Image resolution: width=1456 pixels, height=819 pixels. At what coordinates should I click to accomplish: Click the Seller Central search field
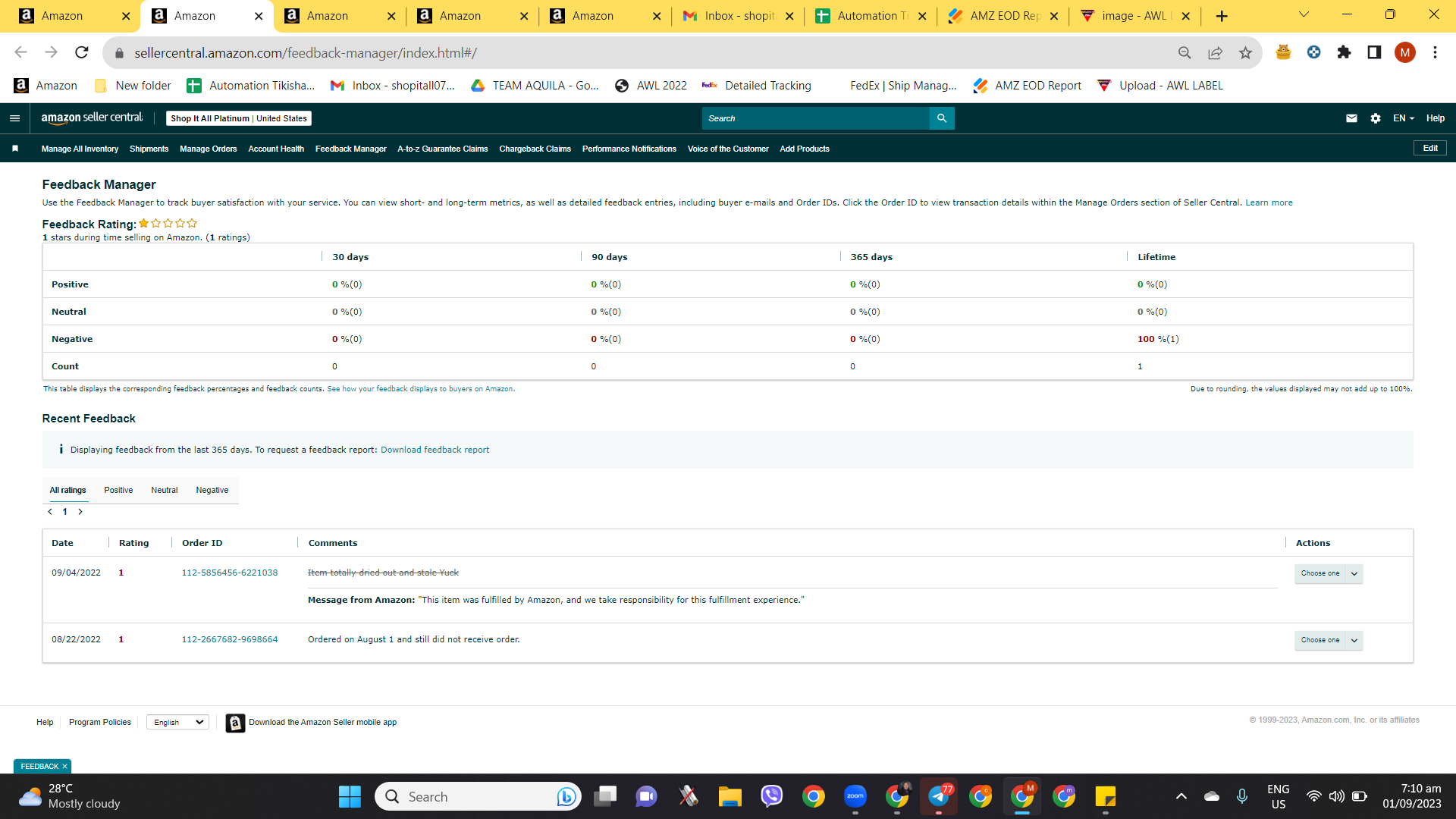click(816, 118)
